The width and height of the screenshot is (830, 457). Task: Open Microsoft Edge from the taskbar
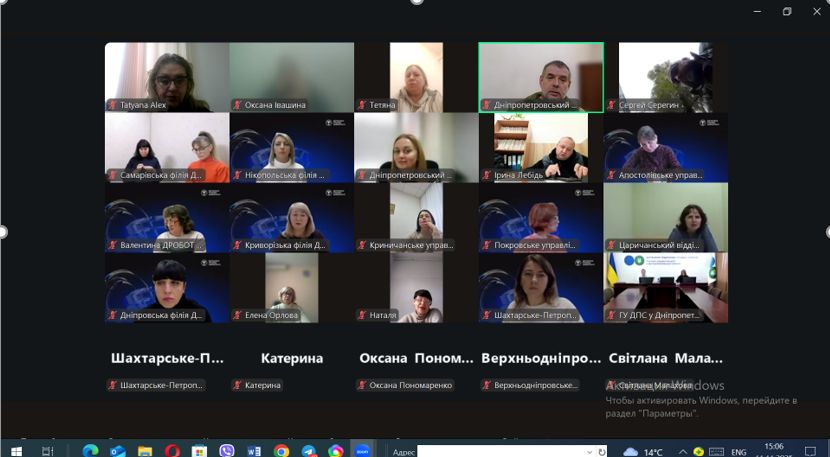(x=90, y=451)
